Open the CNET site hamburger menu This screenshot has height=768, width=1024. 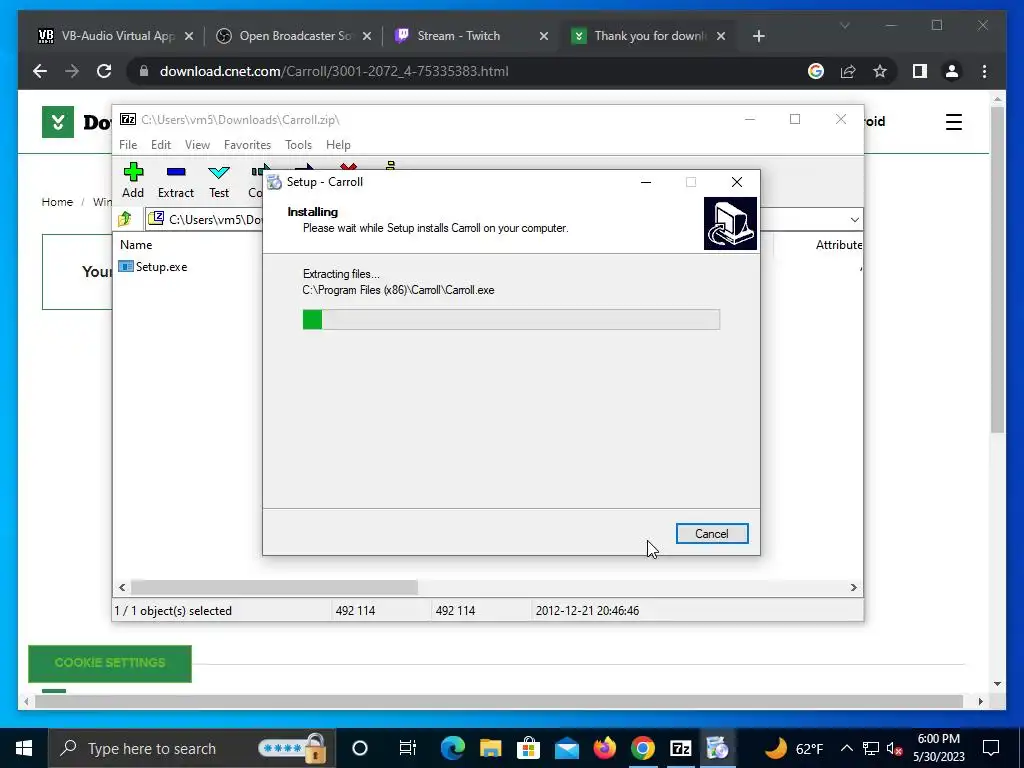pyautogui.click(x=953, y=122)
